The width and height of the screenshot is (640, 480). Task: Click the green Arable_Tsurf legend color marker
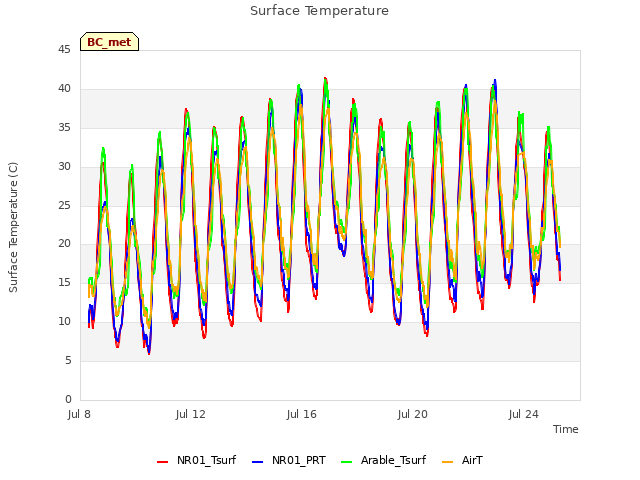346,462
